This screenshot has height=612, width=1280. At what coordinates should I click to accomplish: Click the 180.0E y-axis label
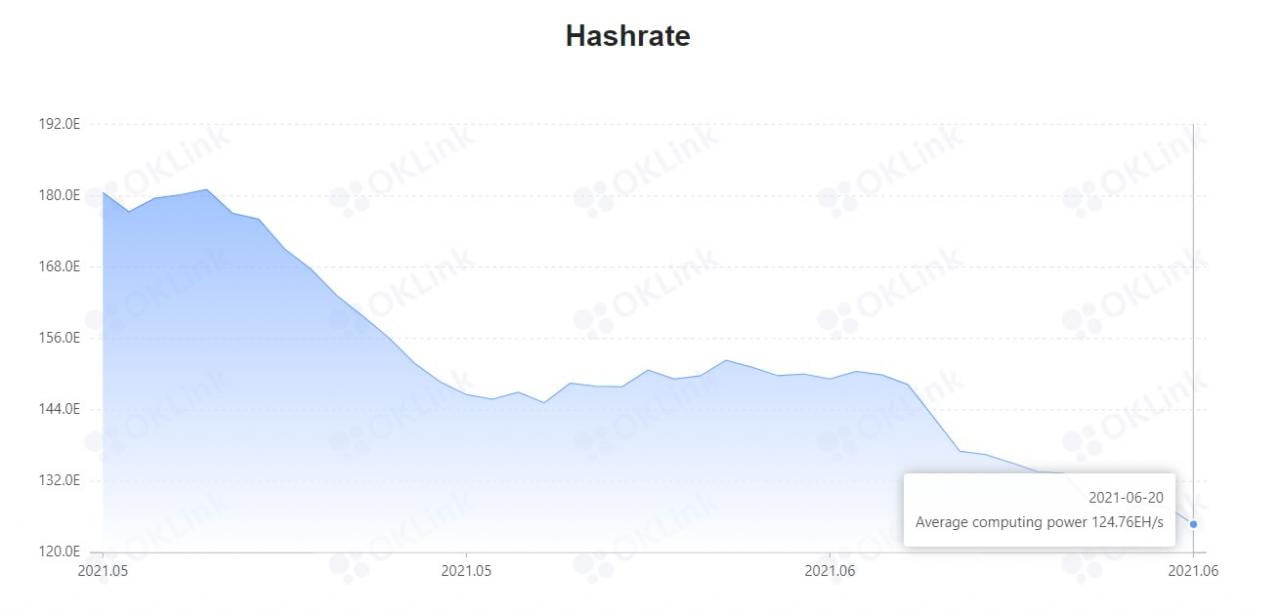point(59,195)
